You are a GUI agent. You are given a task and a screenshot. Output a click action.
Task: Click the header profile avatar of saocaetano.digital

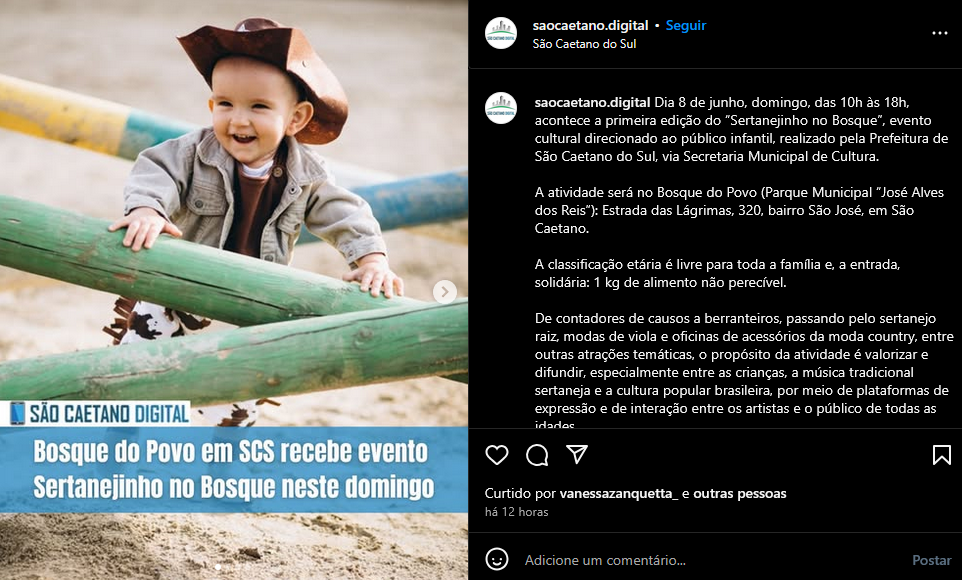click(x=501, y=33)
